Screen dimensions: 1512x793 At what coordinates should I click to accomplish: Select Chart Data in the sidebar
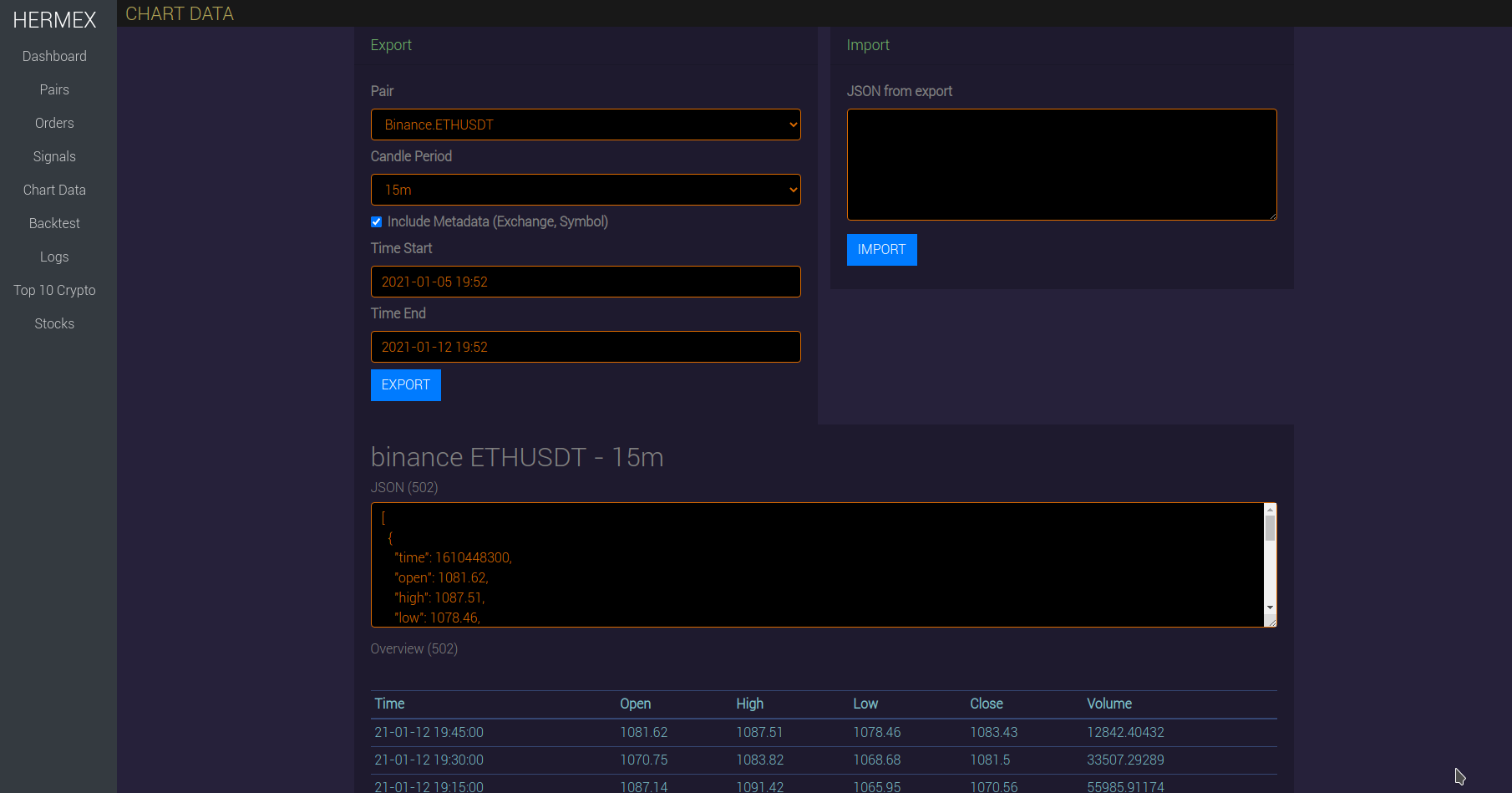tap(54, 190)
